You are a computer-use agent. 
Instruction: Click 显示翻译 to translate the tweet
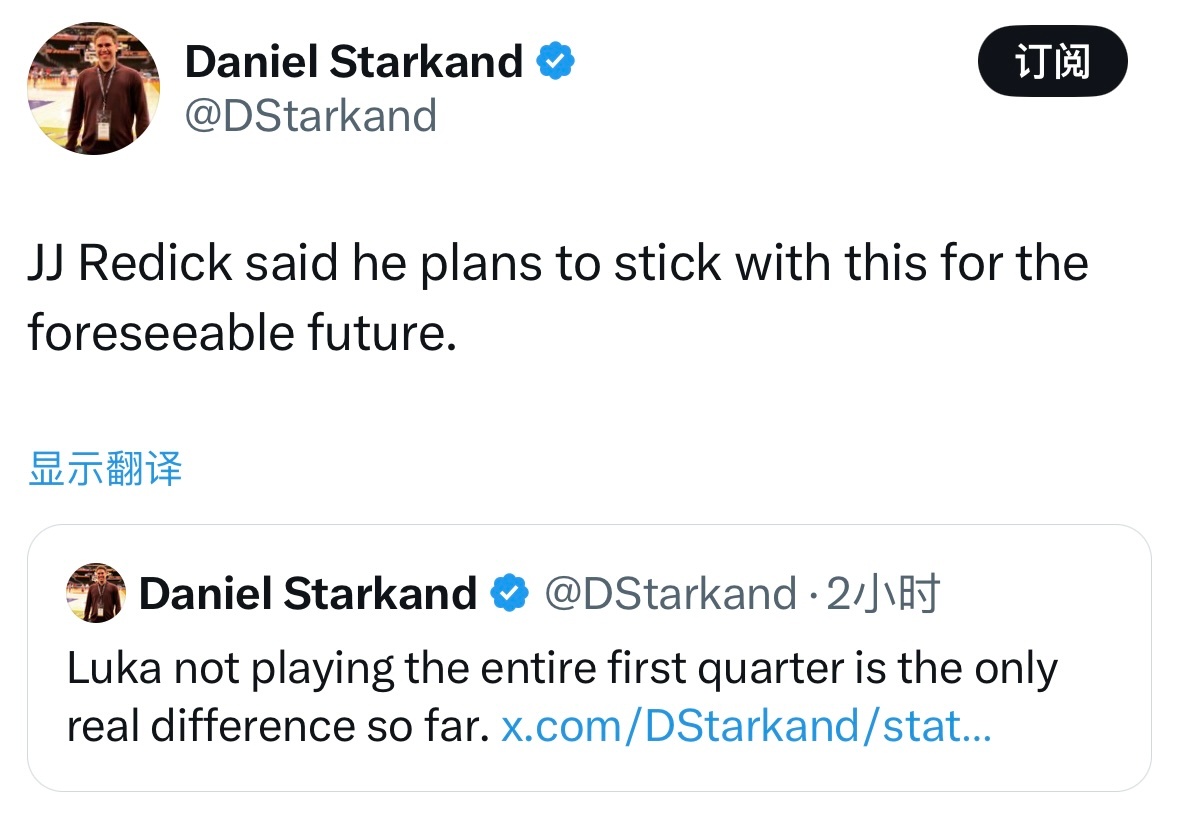click(103, 470)
